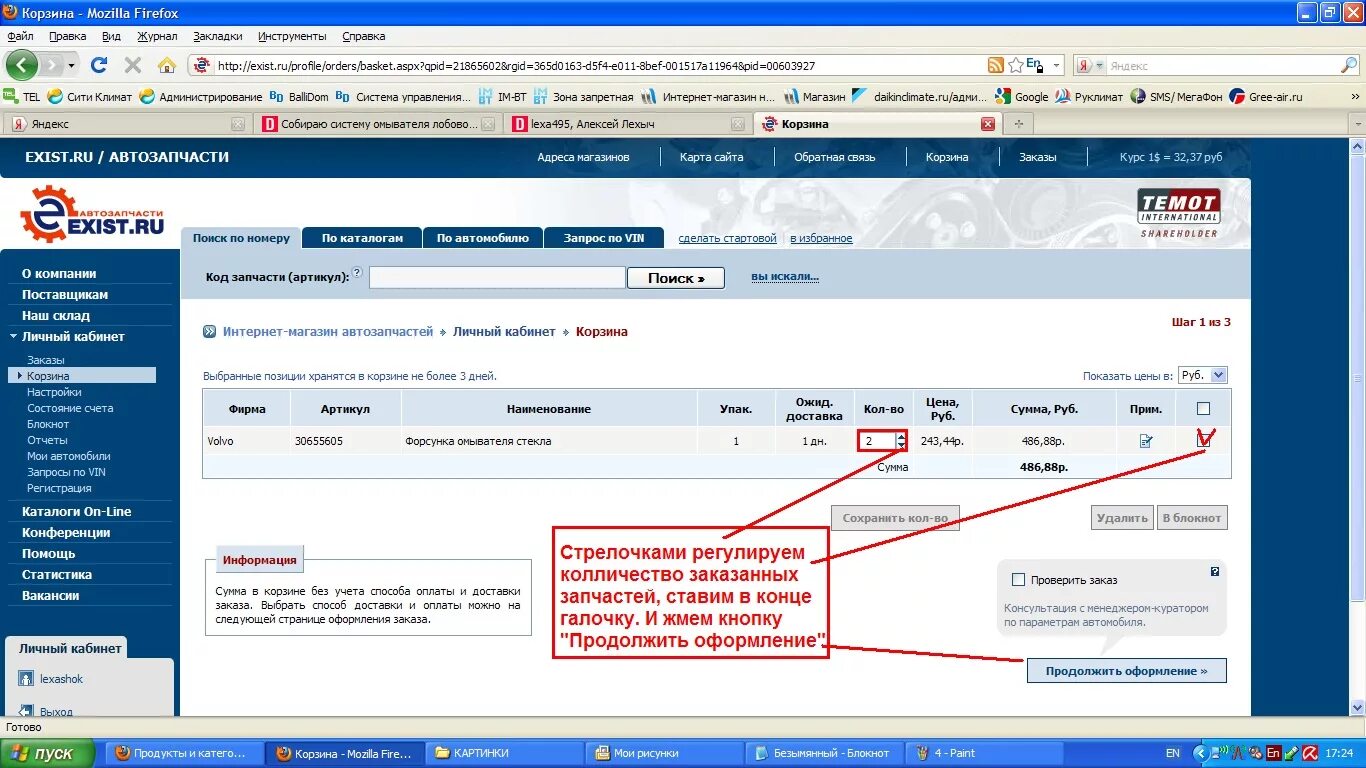Open the сделать стартовой link
The height and width of the screenshot is (768, 1366).
coord(727,238)
